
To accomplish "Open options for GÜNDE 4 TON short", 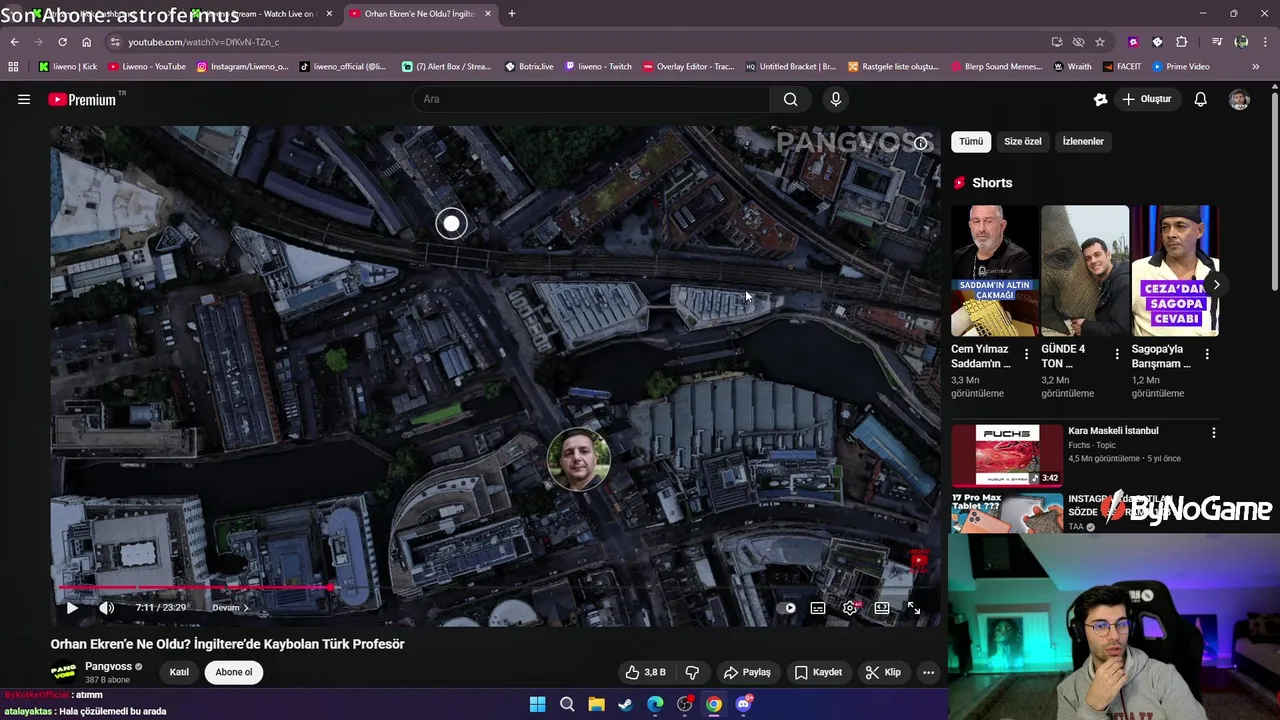I will pyautogui.click(x=1117, y=354).
